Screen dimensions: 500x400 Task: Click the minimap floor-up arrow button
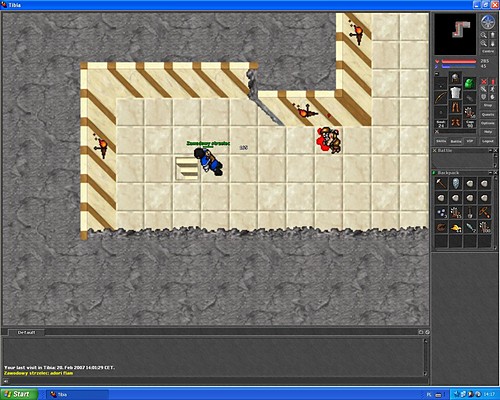click(493, 35)
